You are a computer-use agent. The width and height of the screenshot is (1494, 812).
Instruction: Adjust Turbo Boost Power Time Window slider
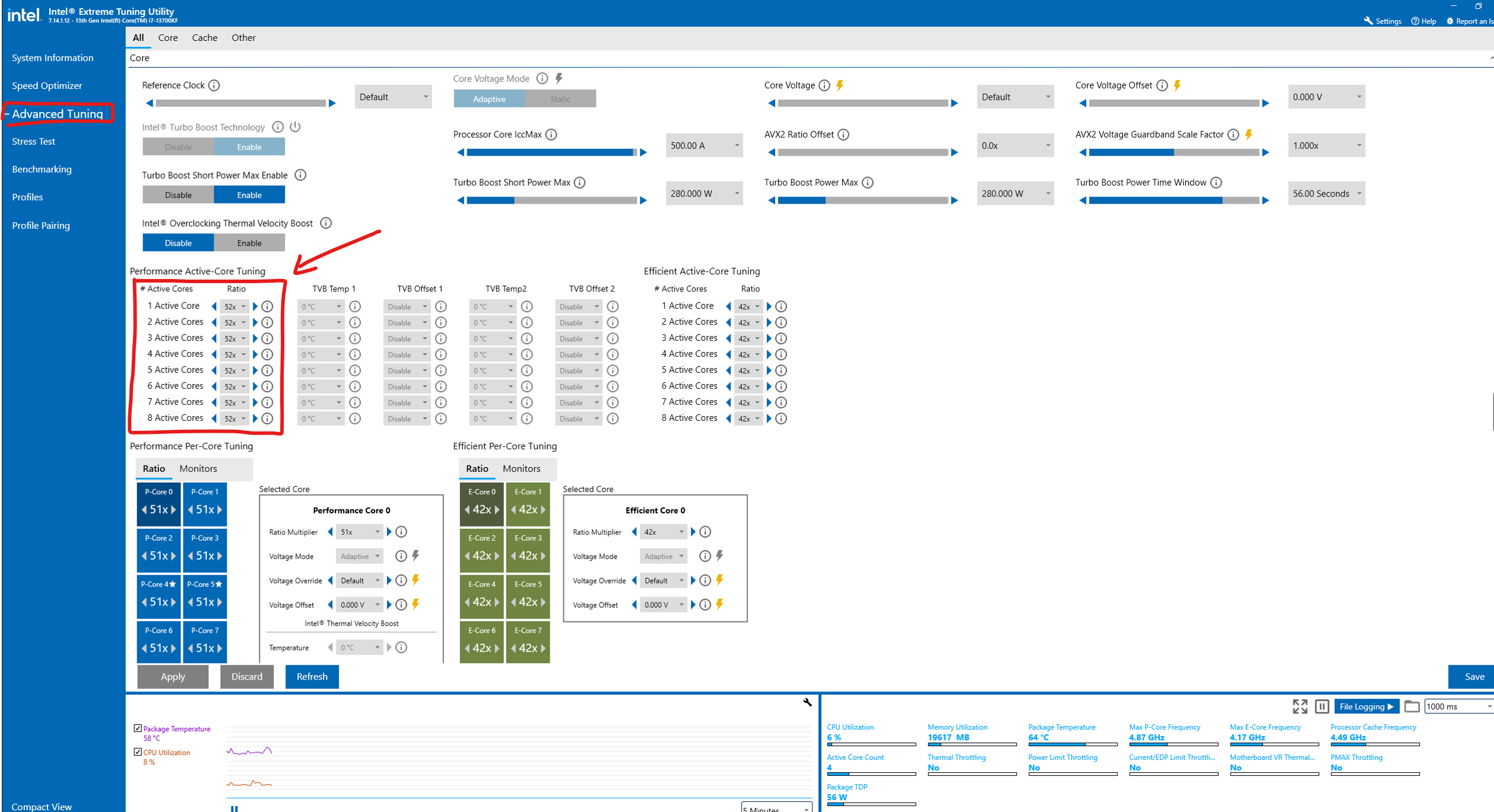pyautogui.click(x=1174, y=201)
